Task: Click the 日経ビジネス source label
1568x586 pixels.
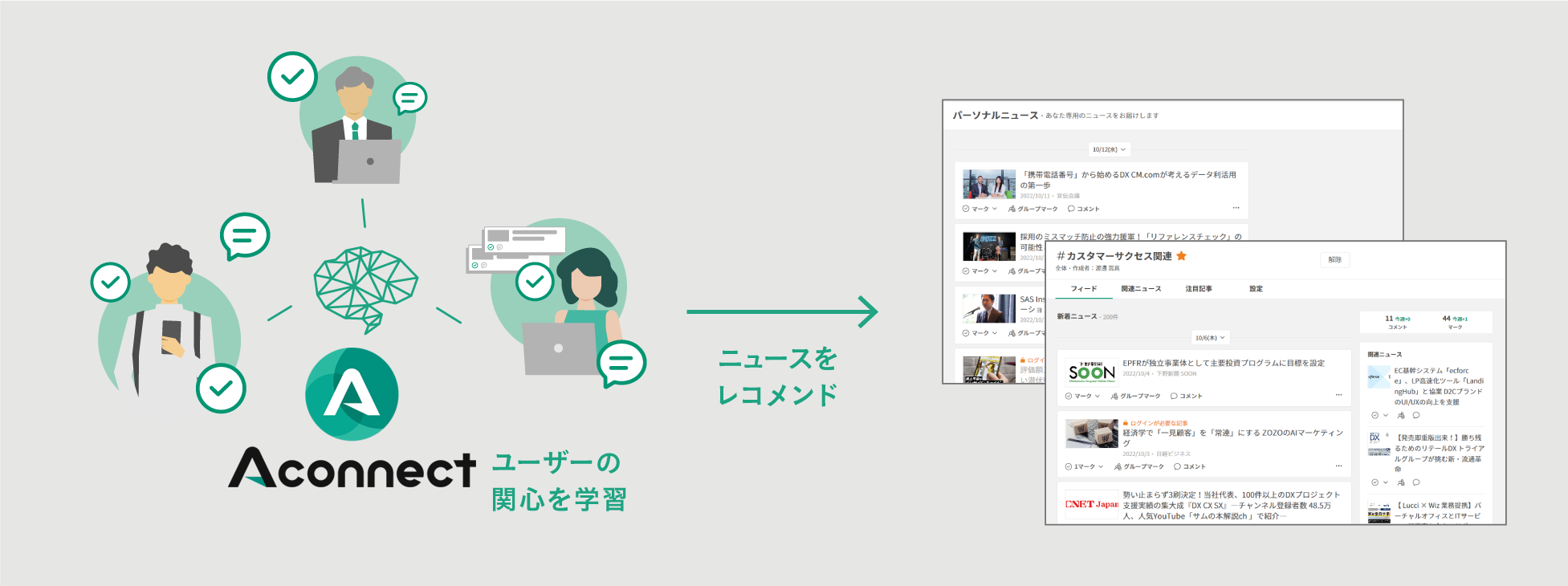Action: [x=1173, y=454]
